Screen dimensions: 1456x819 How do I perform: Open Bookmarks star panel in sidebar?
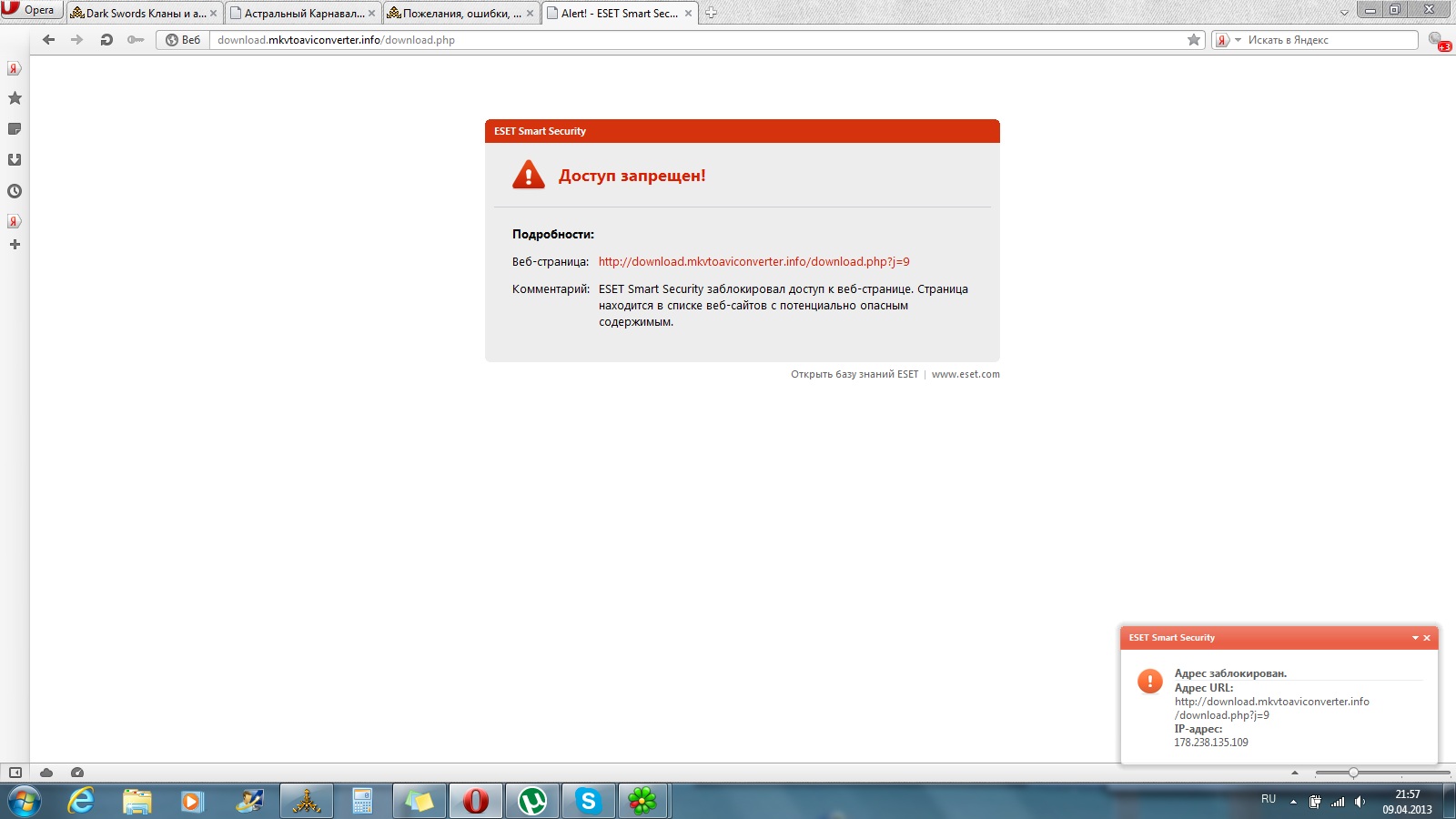coord(15,98)
